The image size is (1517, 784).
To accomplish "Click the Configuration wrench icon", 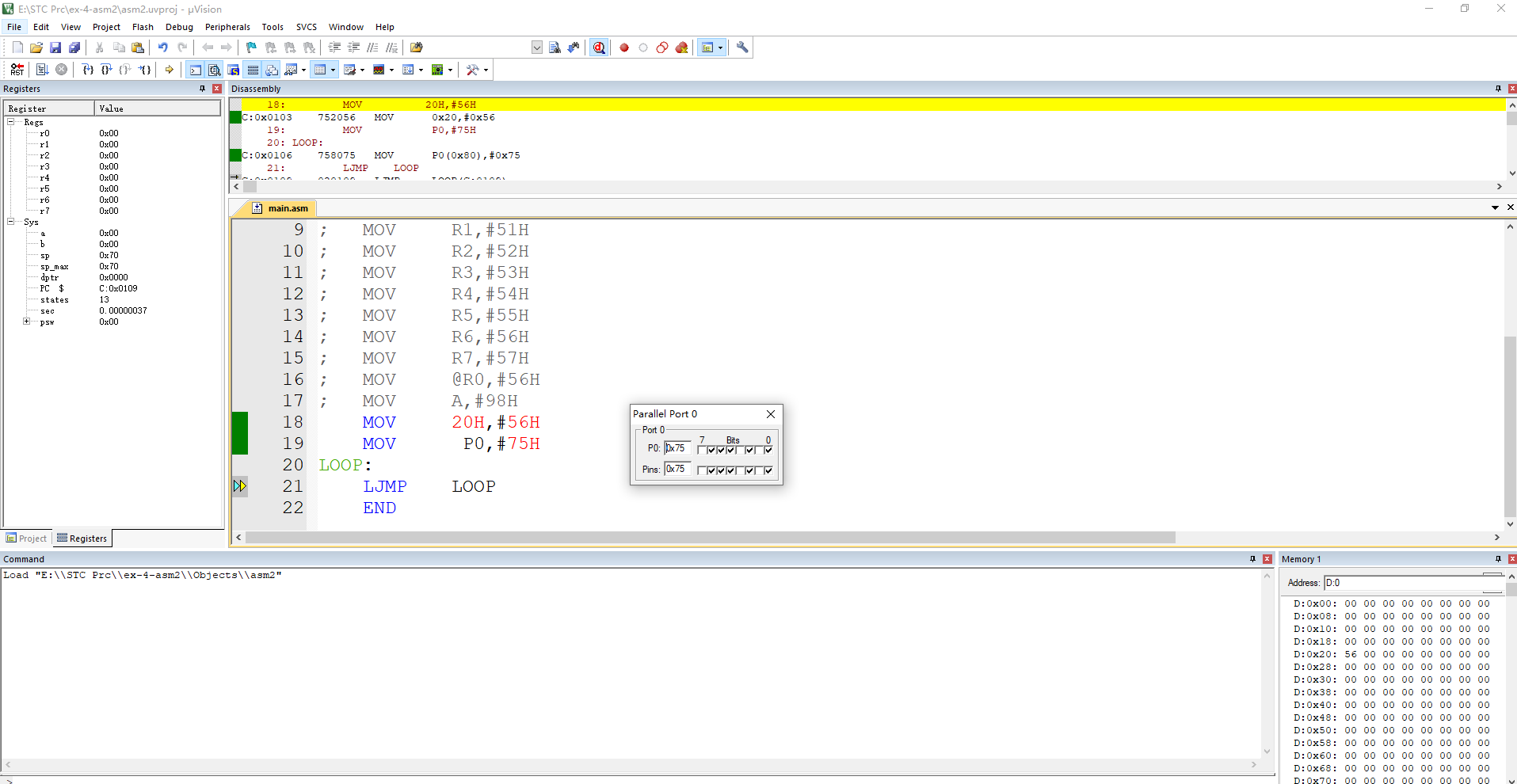I will pyautogui.click(x=742, y=48).
